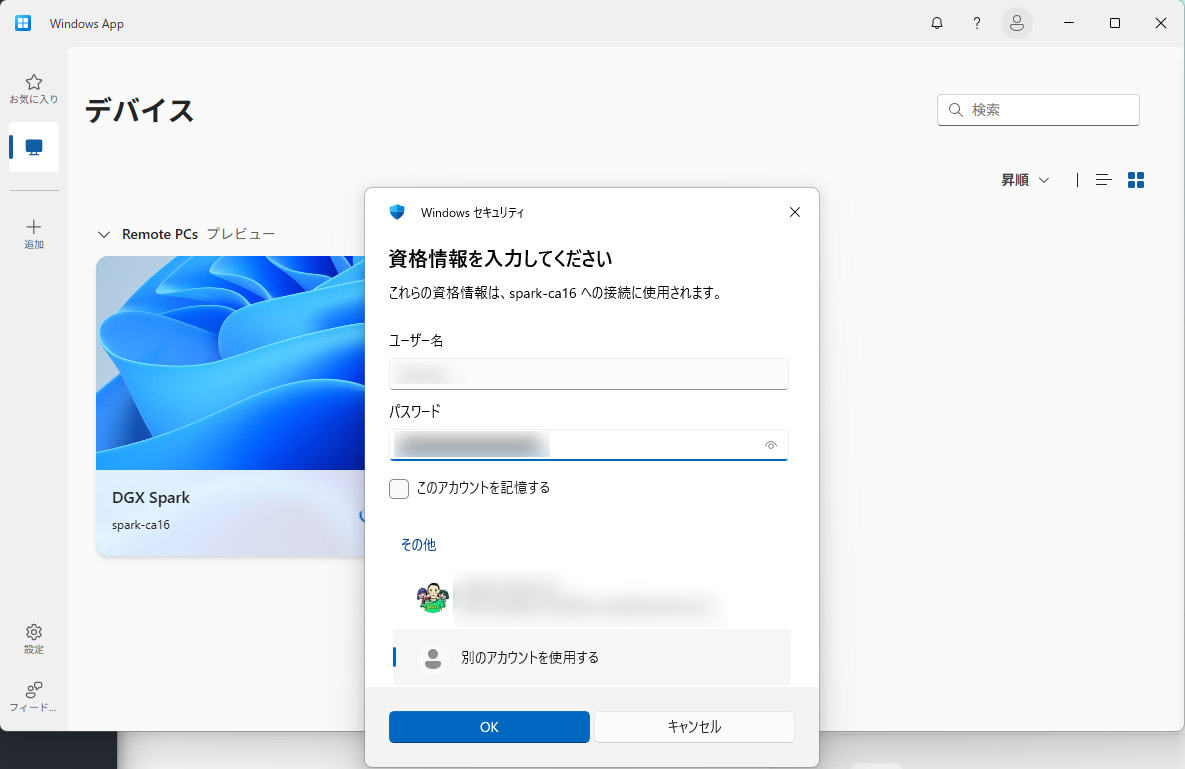Click the Windows App logo icon
The image size is (1185, 769).
(23, 23)
